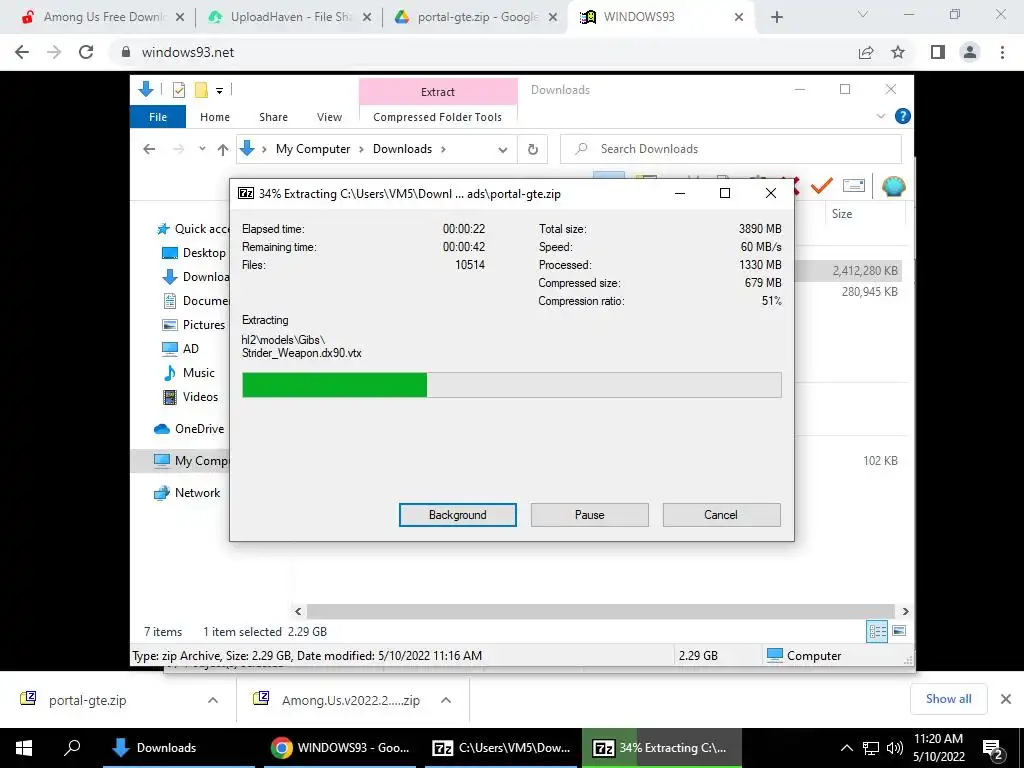Bookmark this page with star icon
Screen dimensions: 1024x768
pyautogui.click(x=898, y=52)
